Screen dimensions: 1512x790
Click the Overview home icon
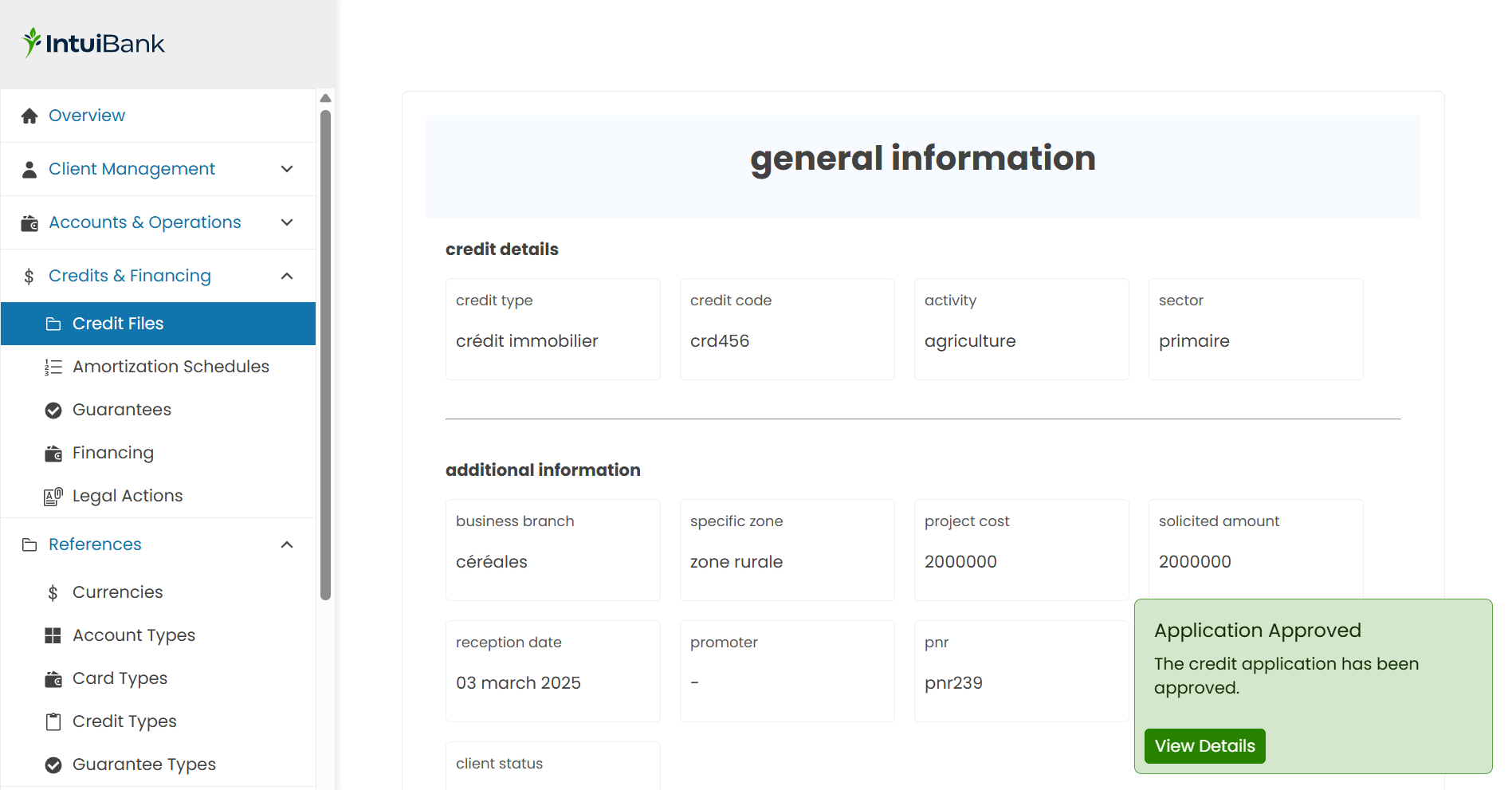[x=29, y=116]
